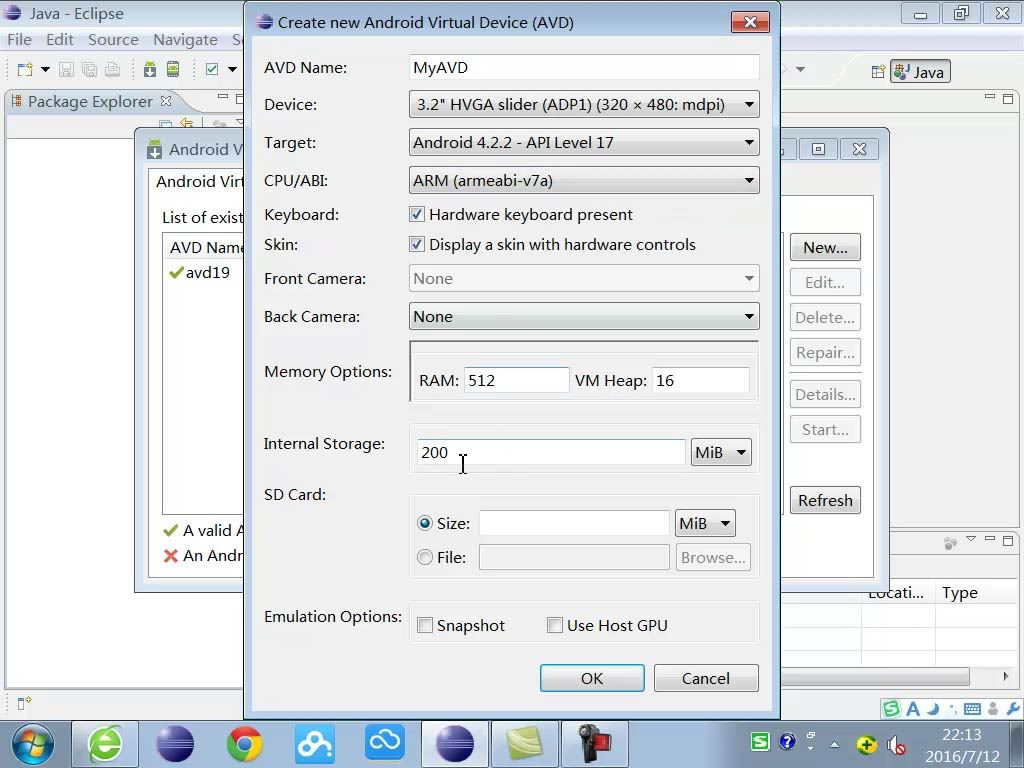Image resolution: width=1024 pixels, height=768 pixels.
Task: Click the Eclipse bottom horizontal scrollbar
Action: (x=875, y=677)
